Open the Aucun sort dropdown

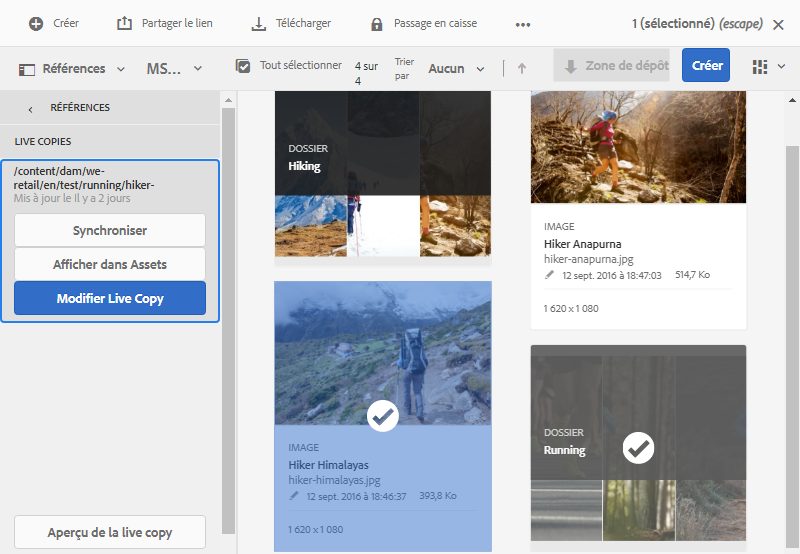click(x=480, y=69)
